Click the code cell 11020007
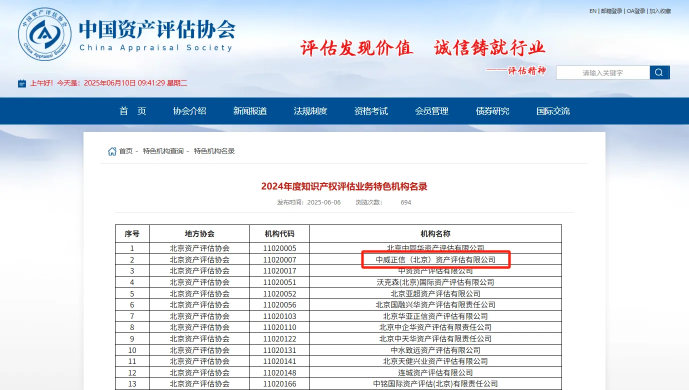The height and width of the screenshot is (390, 689). 279,260
